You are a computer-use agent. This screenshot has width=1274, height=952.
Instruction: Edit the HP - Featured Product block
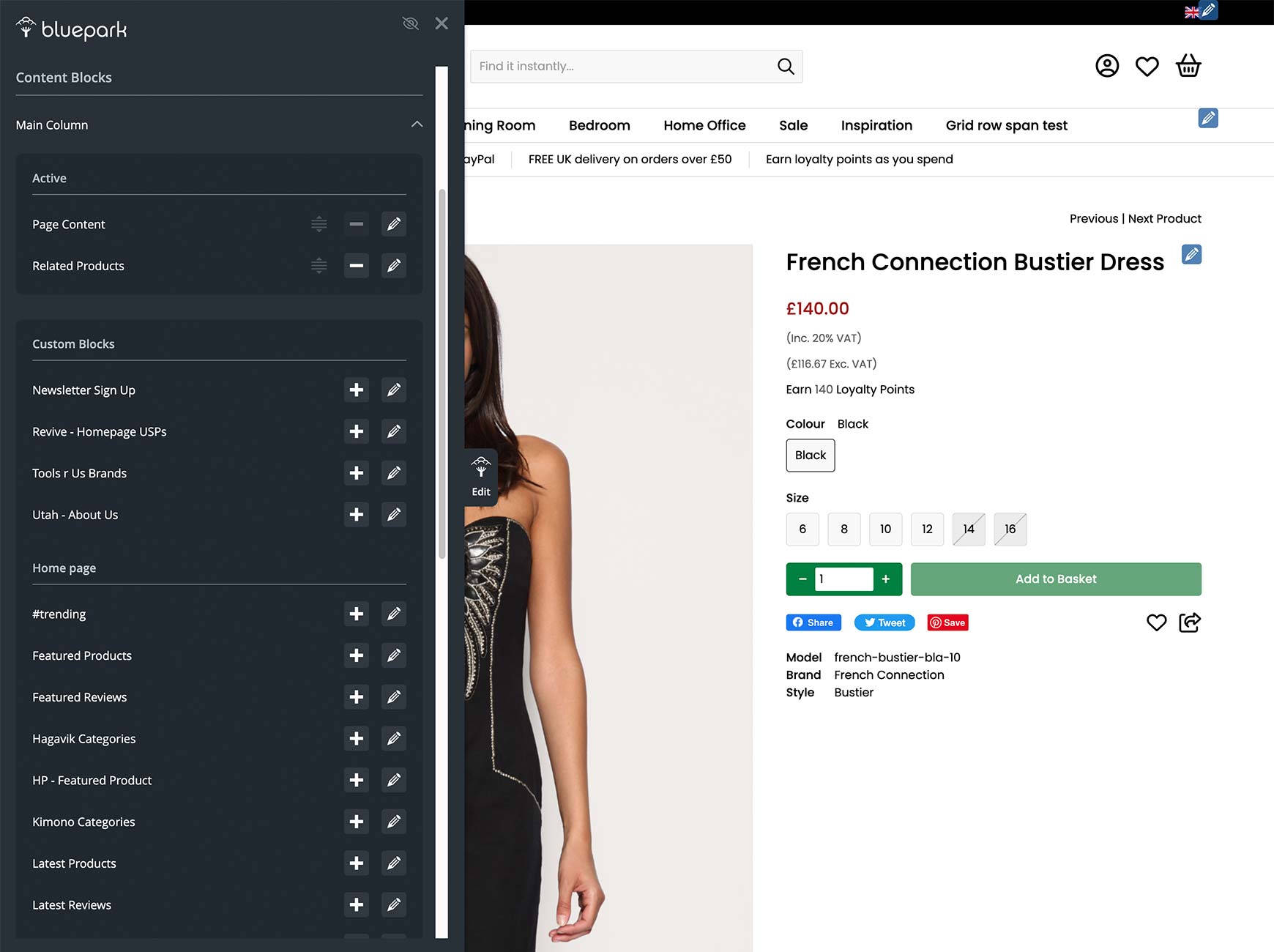point(394,781)
